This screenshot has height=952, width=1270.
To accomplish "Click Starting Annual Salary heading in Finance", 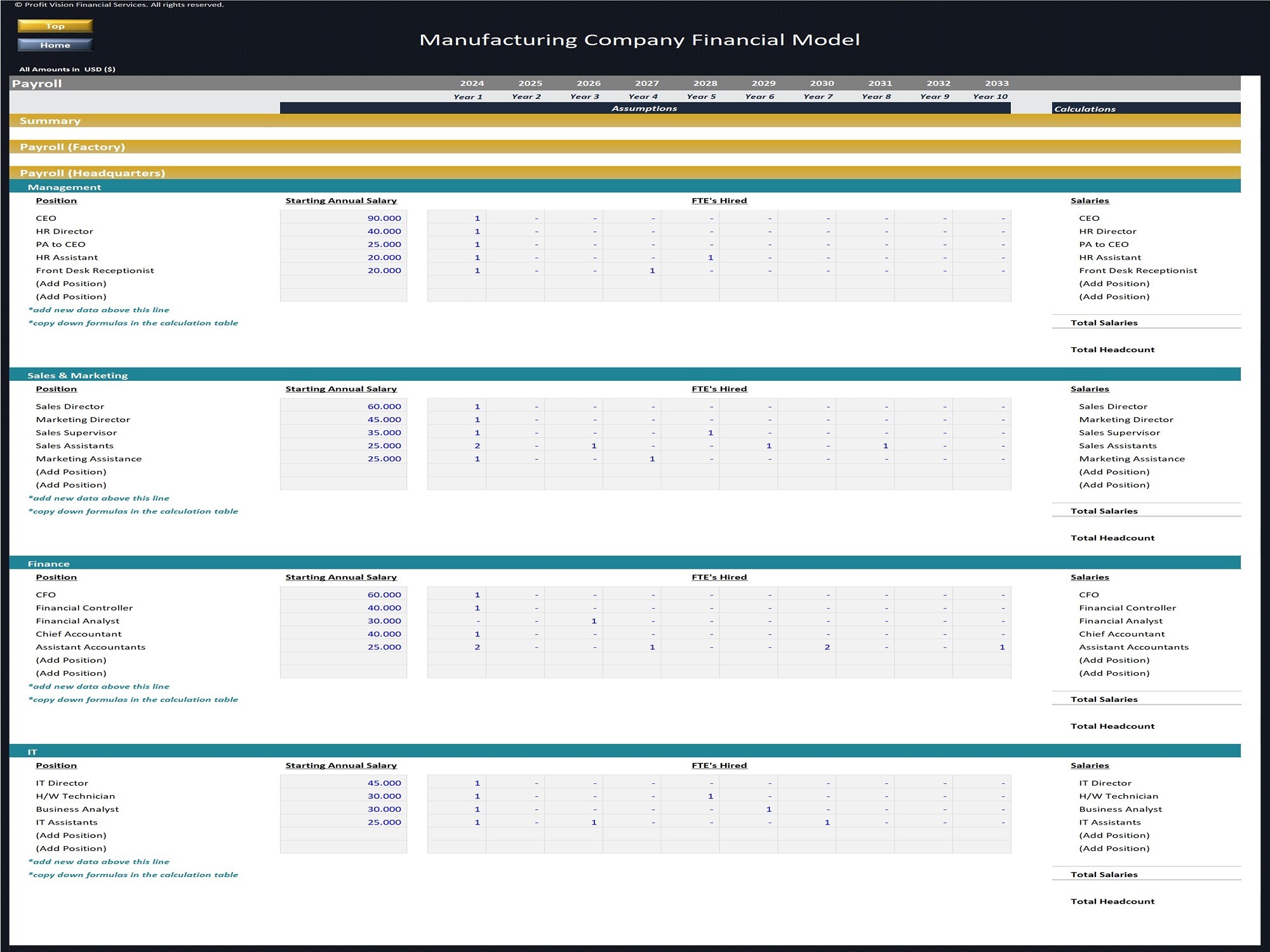I will tap(341, 577).
